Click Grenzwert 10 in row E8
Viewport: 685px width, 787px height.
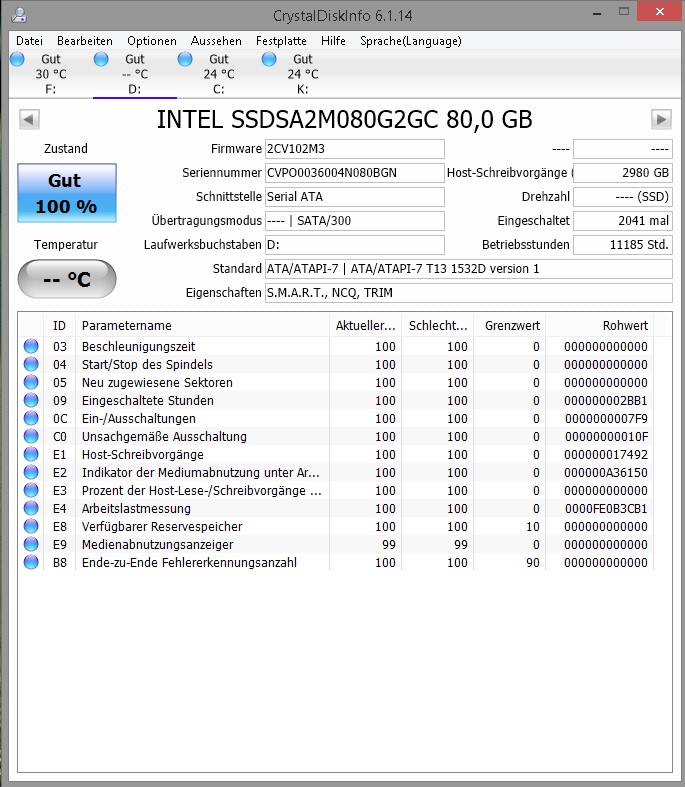(533, 527)
